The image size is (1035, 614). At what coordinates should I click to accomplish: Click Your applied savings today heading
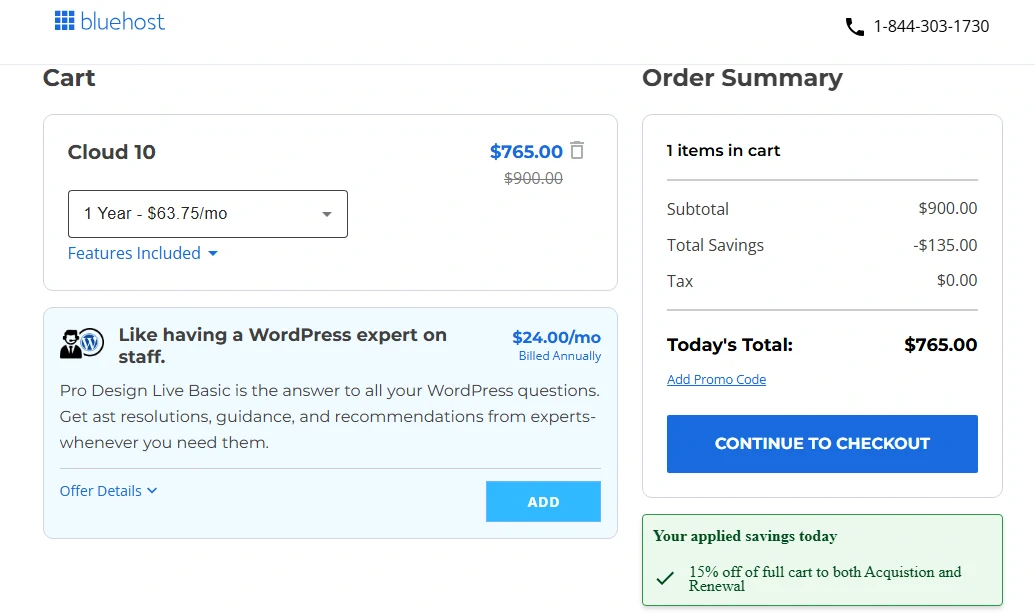pyautogui.click(x=745, y=536)
